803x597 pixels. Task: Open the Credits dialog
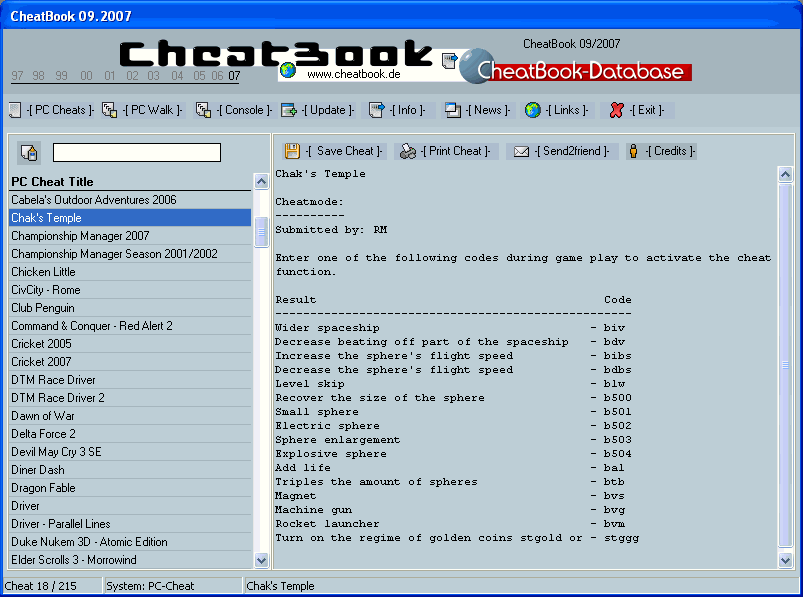pyautogui.click(x=633, y=151)
